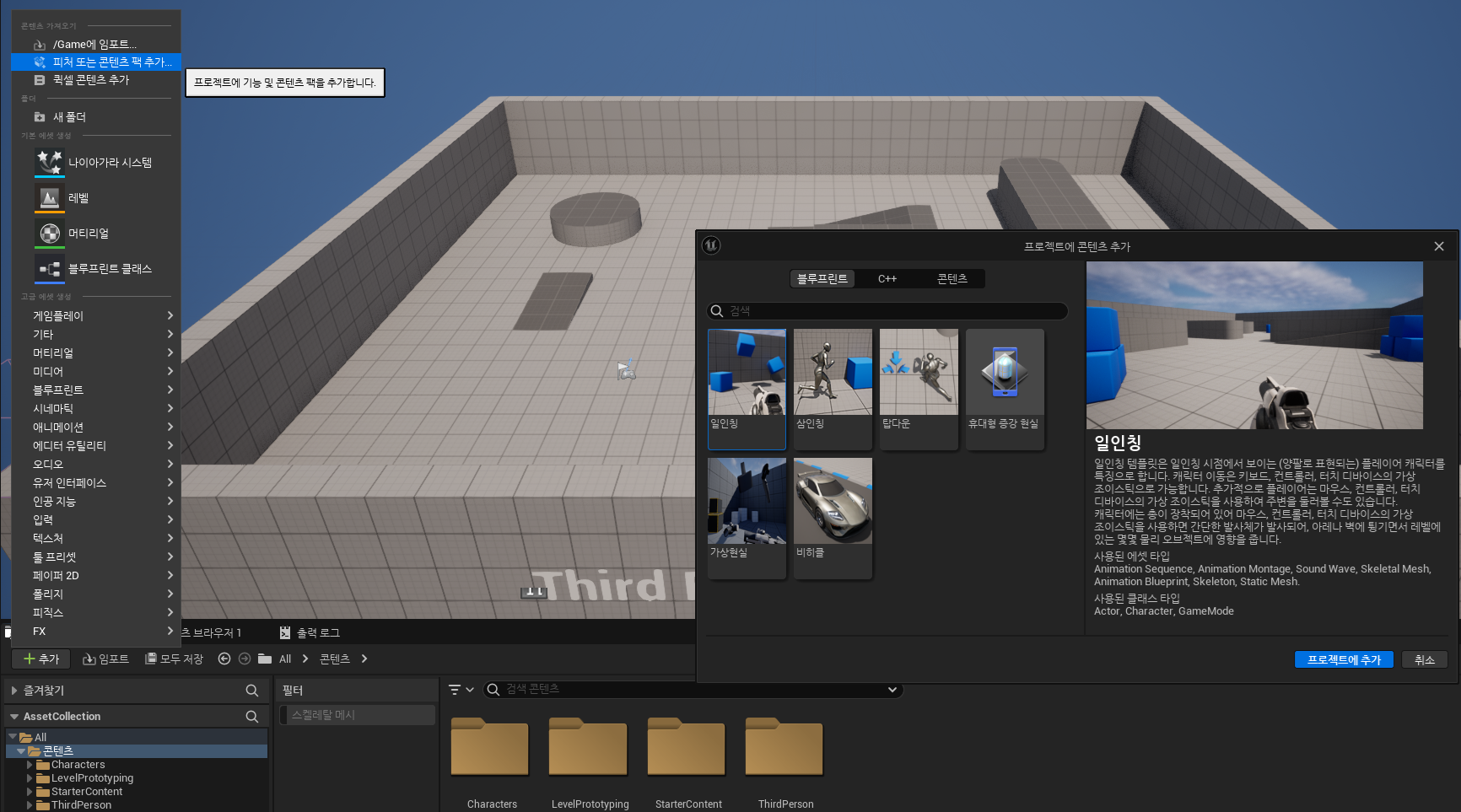Choose Add Quixel Content item
Screen dimensions: 1461x812
(x=95, y=79)
